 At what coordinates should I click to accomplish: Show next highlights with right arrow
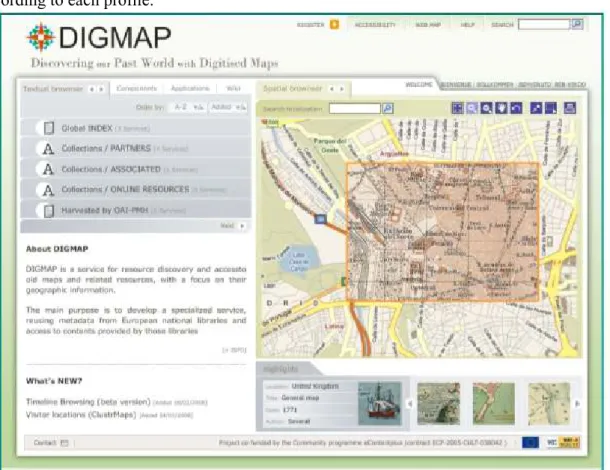tap(578, 404)
